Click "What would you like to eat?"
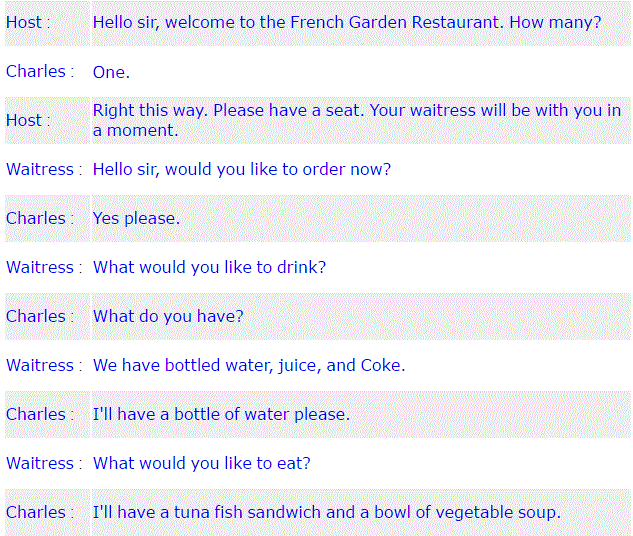 tap(201, 463)
